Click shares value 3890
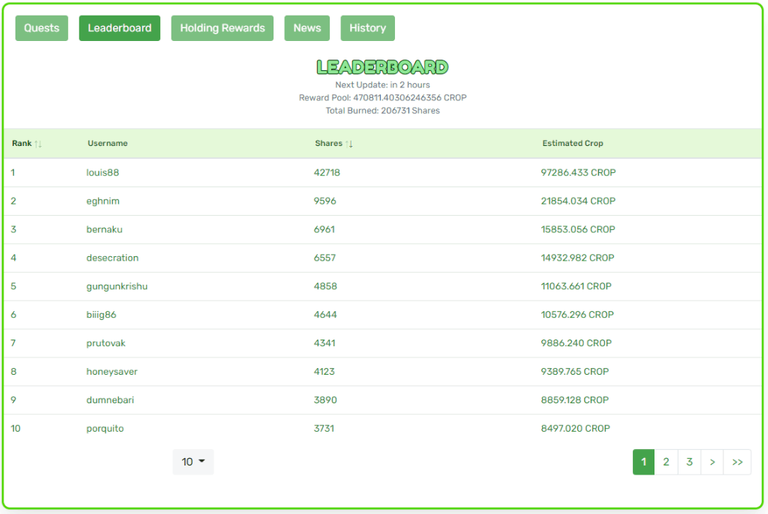768x514 pixels. pyautogui.click(x=325, y=400)
